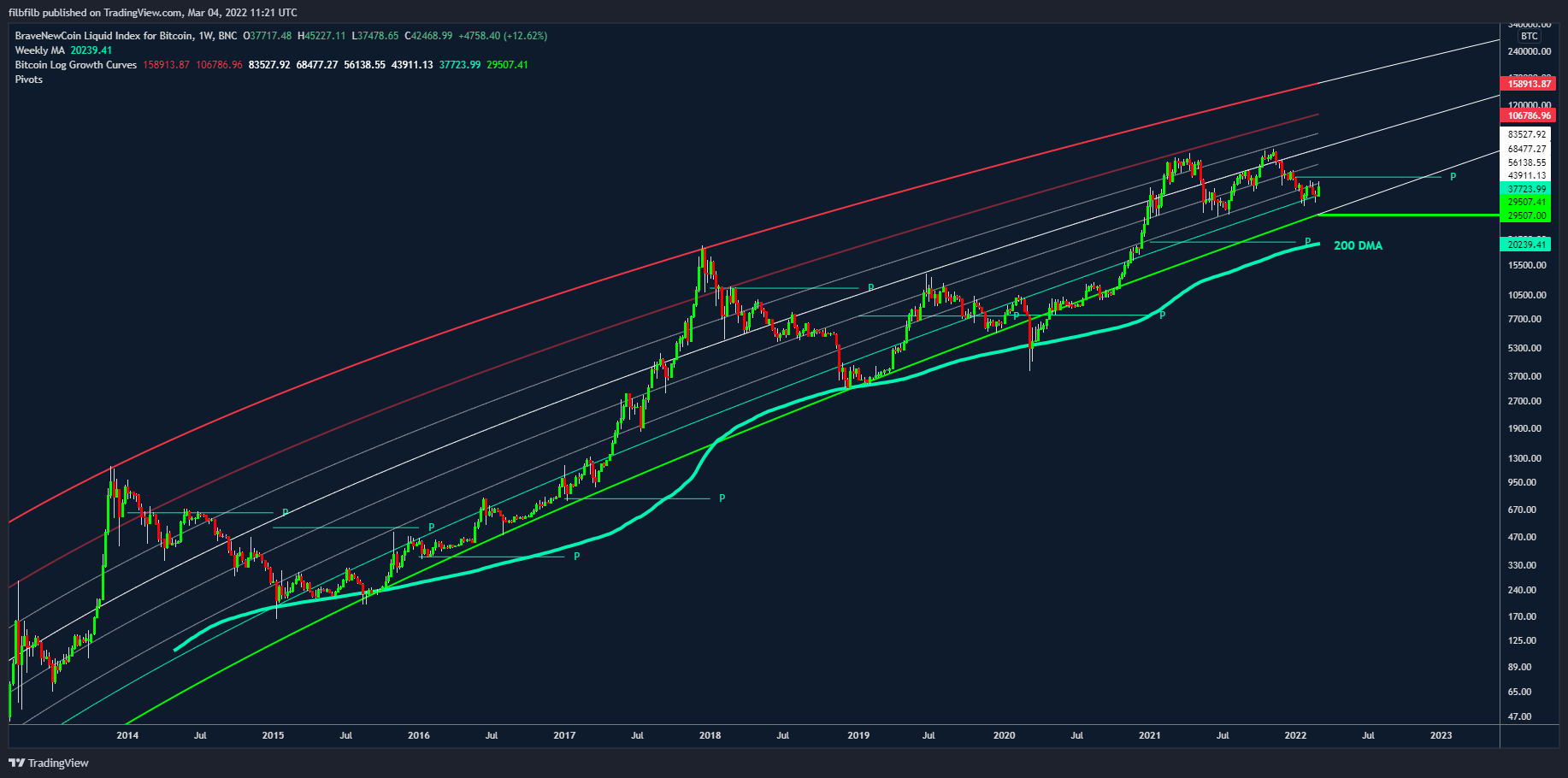The width and height of the screenshot is (1568, 778).
Task: Click the 20239.41 Weekly MA price tag
Action: coord(1527,245)
